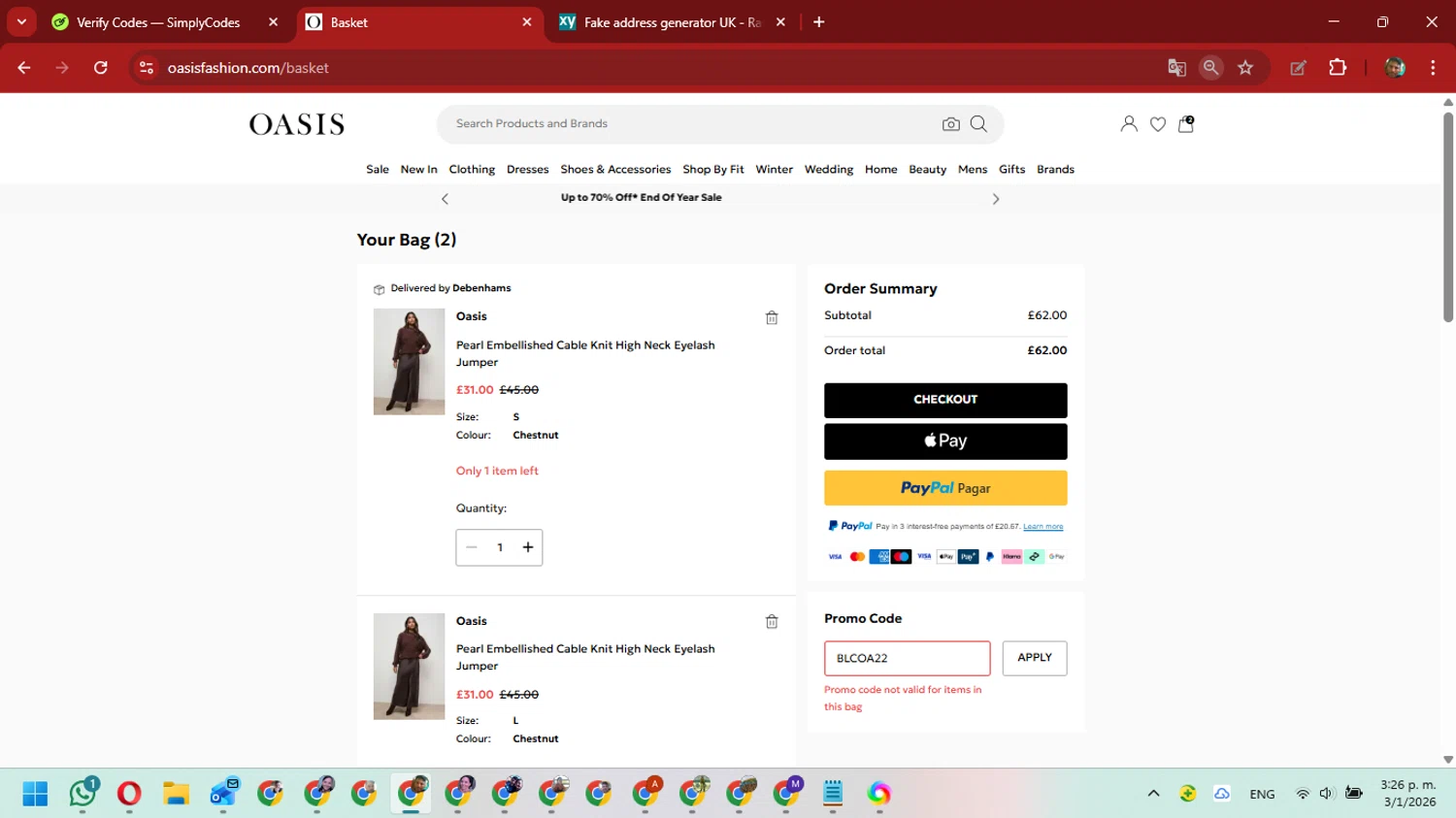1456x818 pixels.
Task: Open the browser translate icon
Action: 1176,68
